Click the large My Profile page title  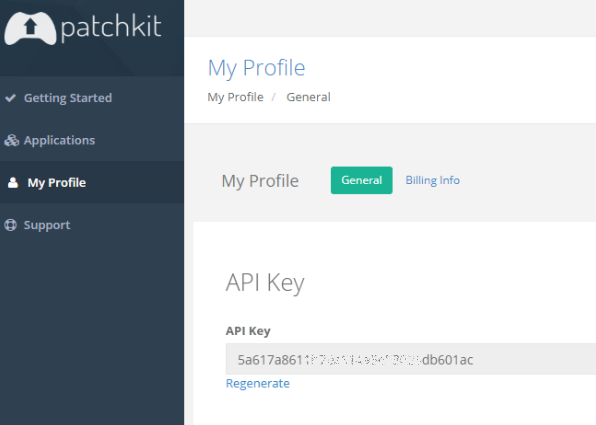(x=257, y=68)
